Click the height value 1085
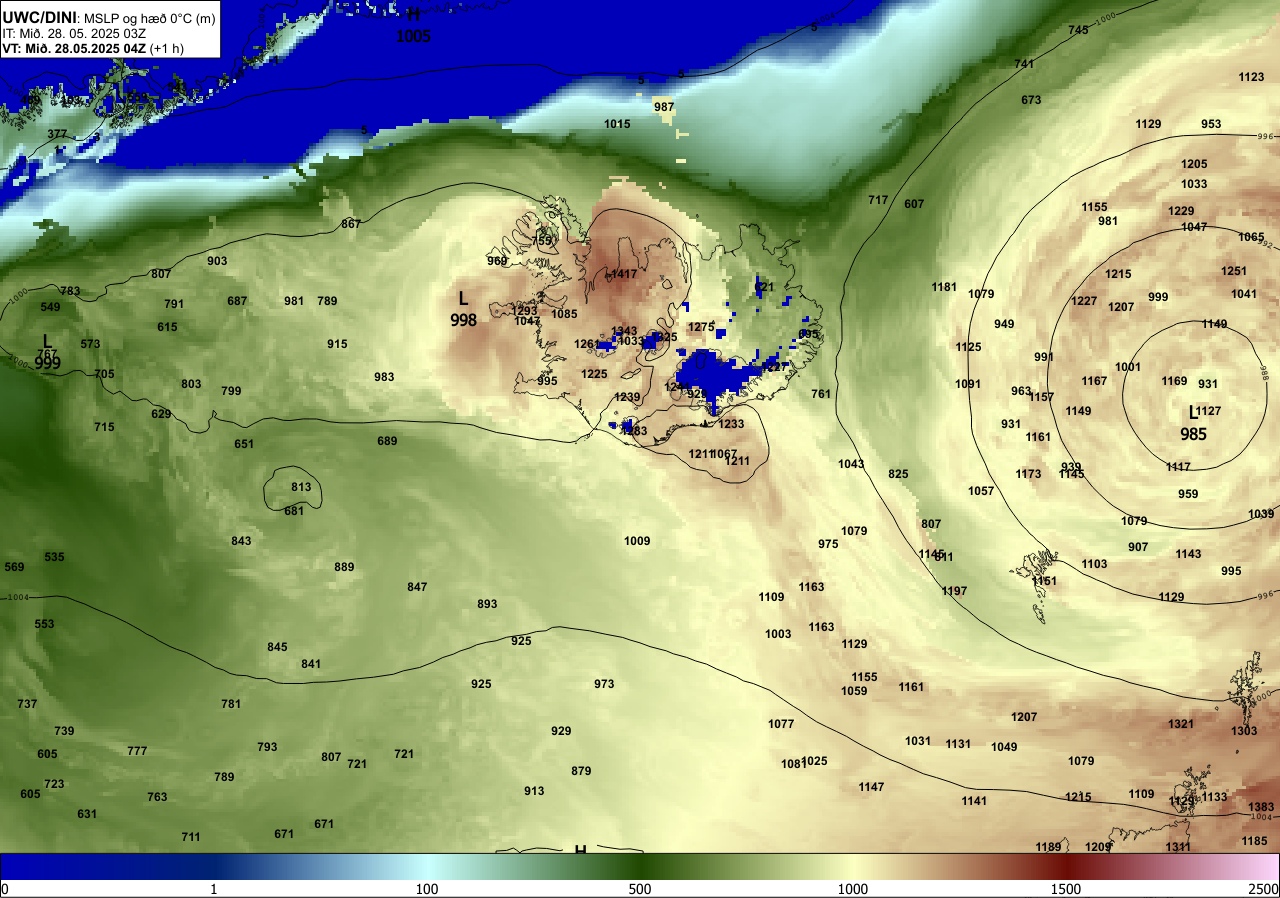The width and height of the screenshot is (1280, 898). [x=564, y=314]
